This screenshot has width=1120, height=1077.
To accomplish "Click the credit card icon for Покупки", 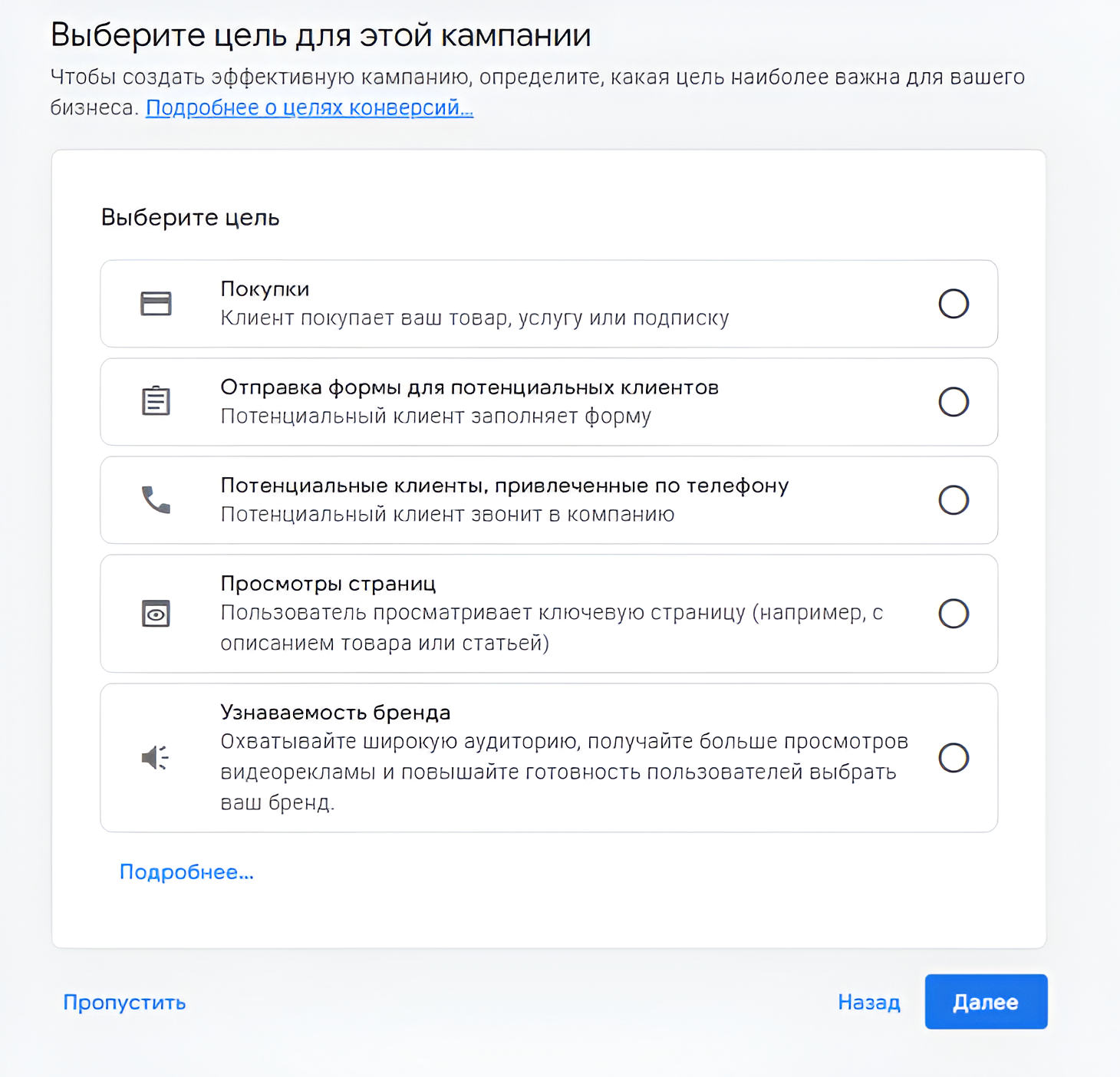I will [156, 304].
